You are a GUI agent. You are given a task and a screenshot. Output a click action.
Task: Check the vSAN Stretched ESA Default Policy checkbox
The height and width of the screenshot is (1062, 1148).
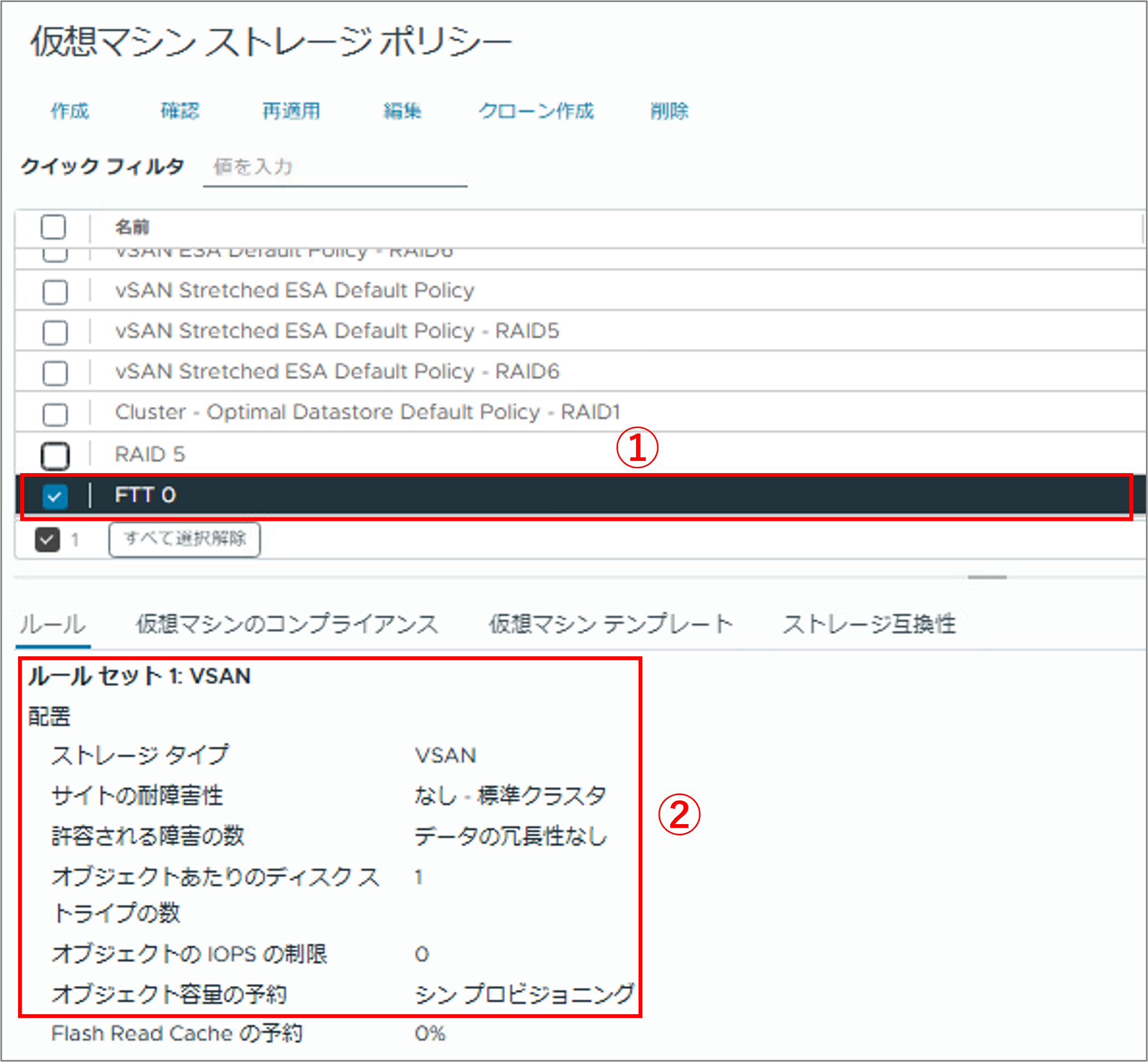(x=55, y=292)
